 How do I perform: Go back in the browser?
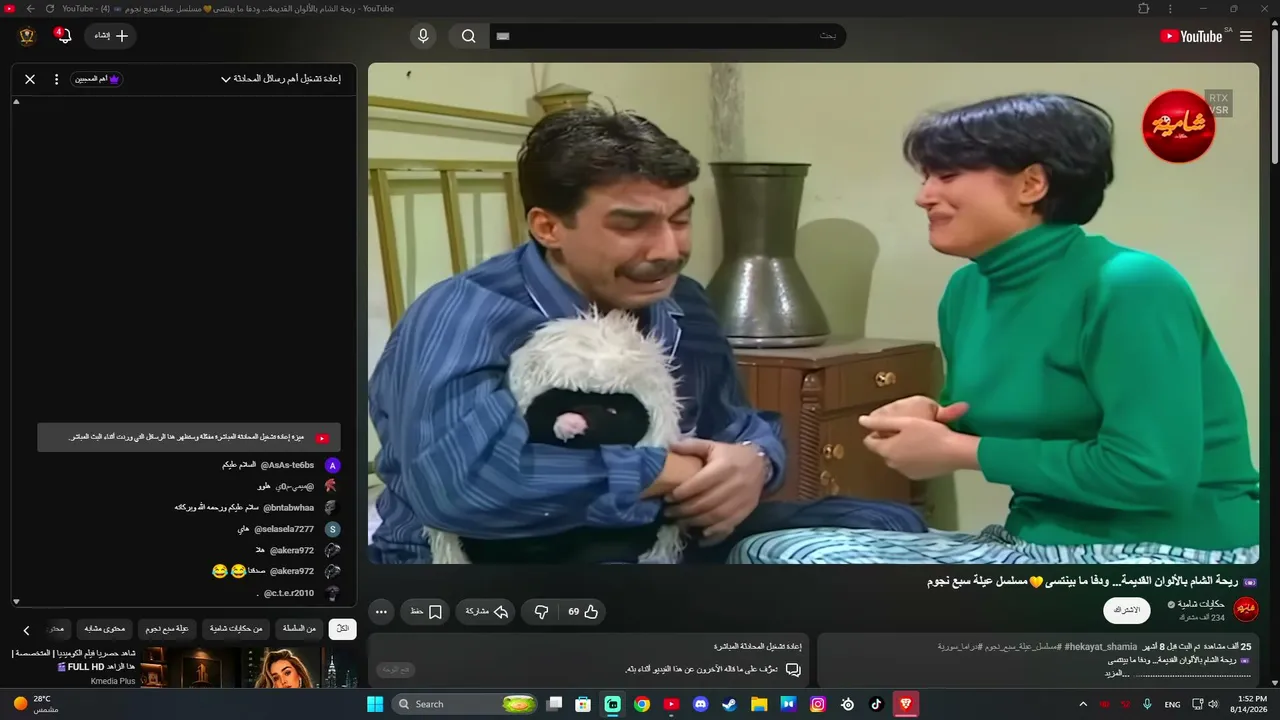(x=30, y=9)
